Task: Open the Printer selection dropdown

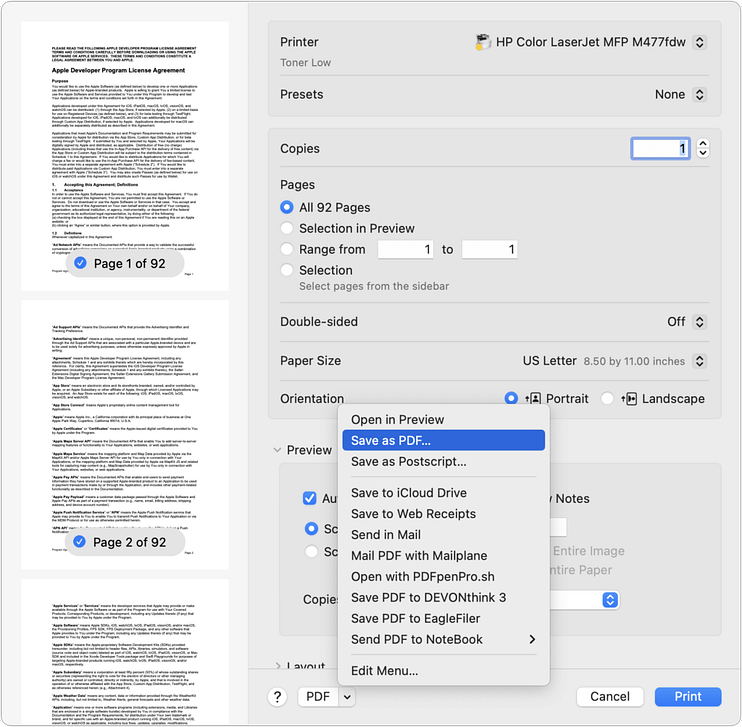Action: 699,42
